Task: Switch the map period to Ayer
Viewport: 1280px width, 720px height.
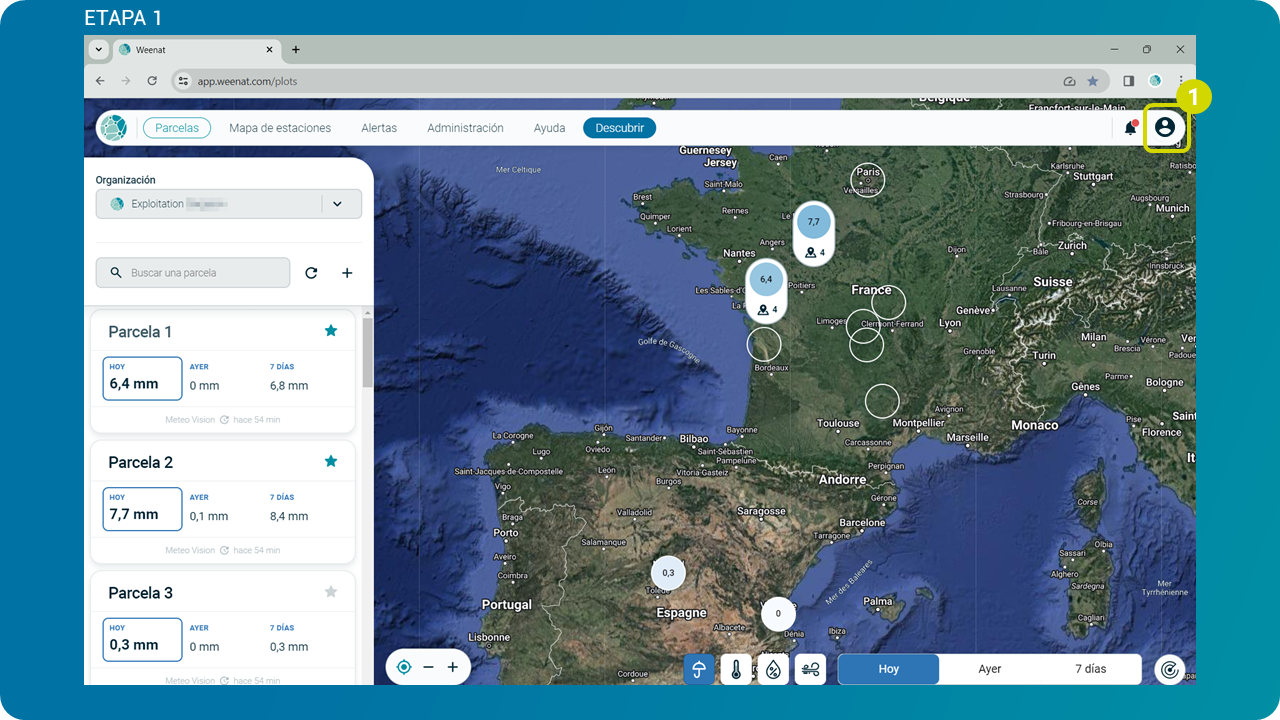Action: [990, 669]
